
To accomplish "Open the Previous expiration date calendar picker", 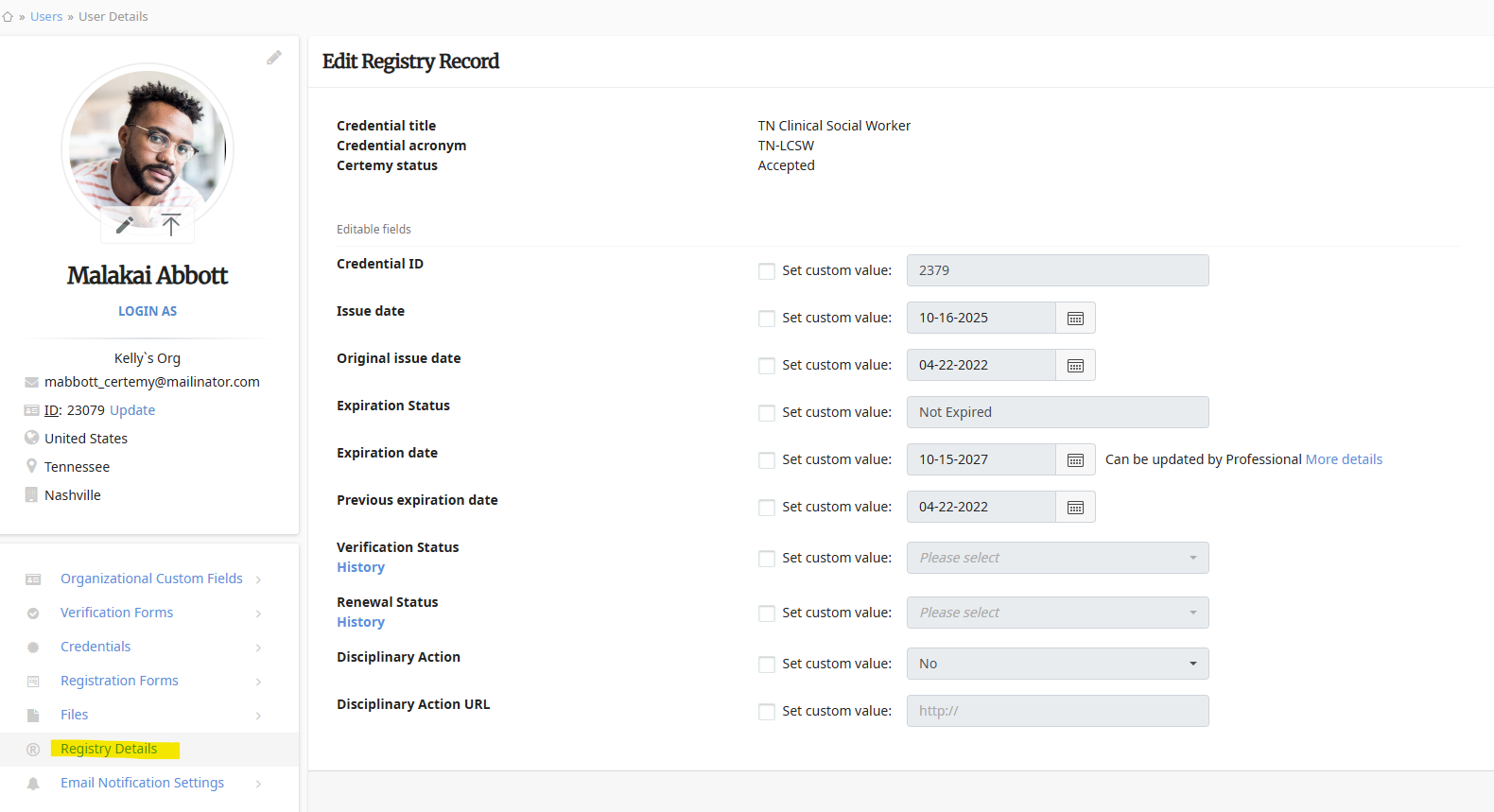I will click(x=1075, y=508).
